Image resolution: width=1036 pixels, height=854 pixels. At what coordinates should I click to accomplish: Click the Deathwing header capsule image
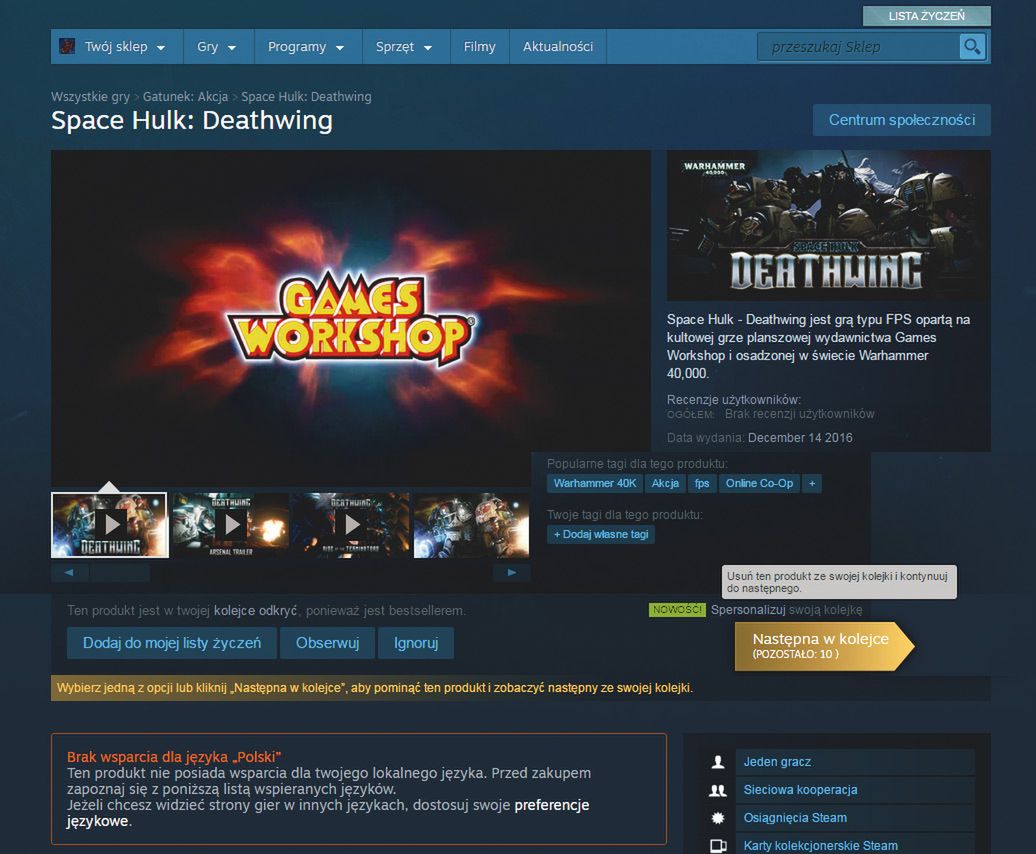pyautogui.click(x=829, y=225)
